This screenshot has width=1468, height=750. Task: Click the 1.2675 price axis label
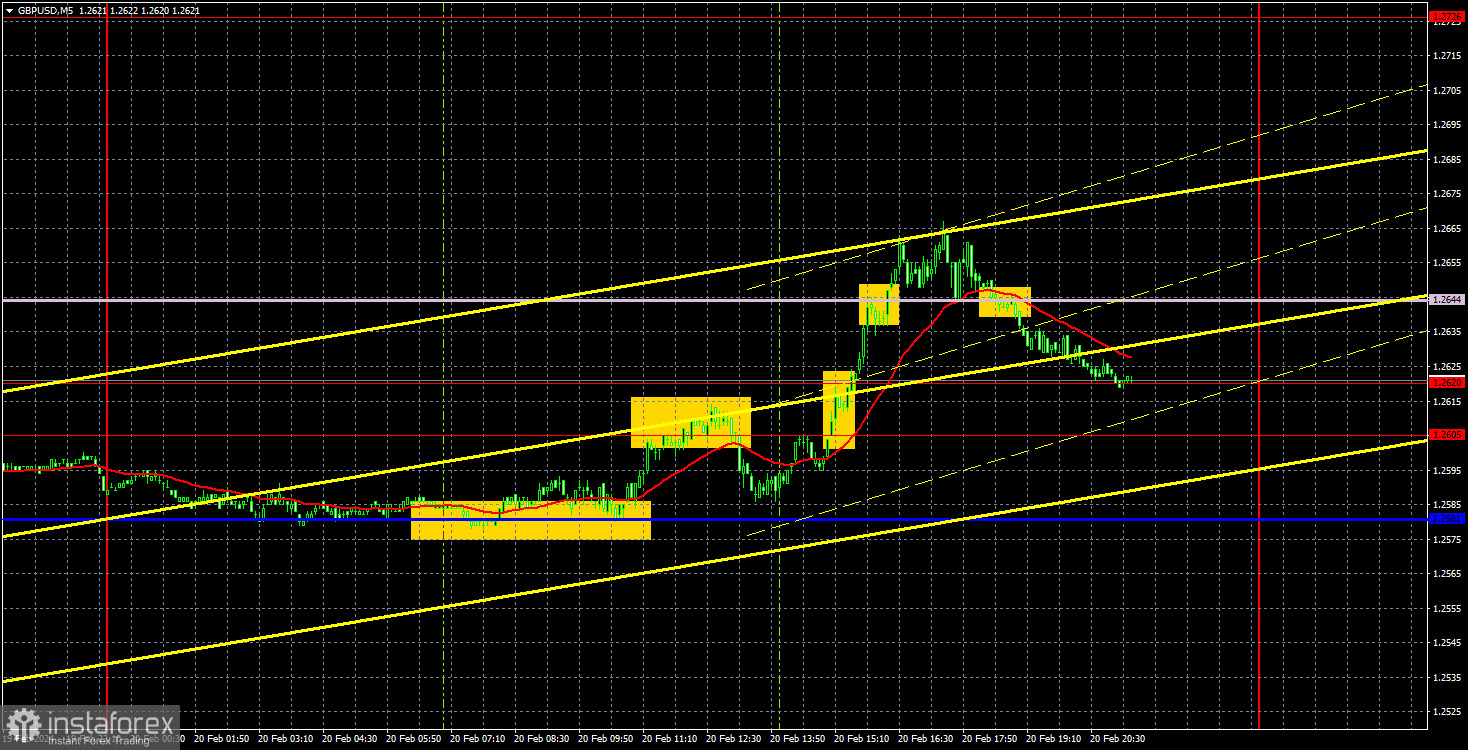pos(1447,194)
